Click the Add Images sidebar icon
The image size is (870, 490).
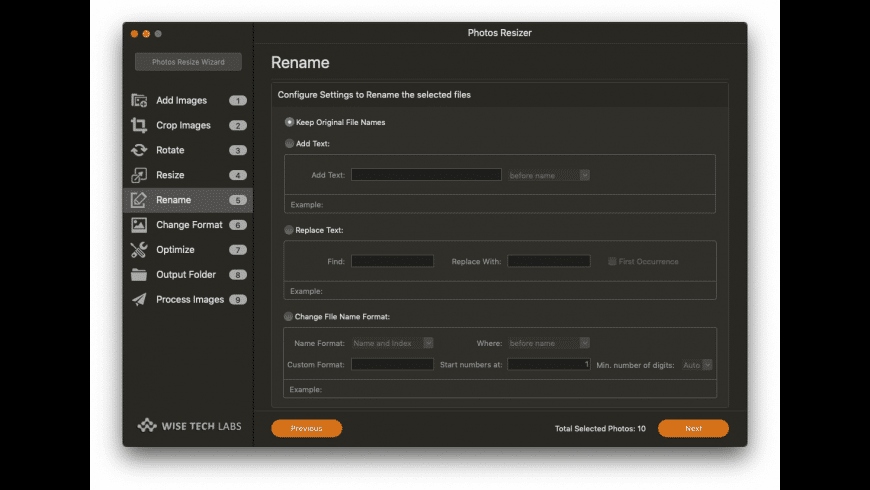click(139, 101)
